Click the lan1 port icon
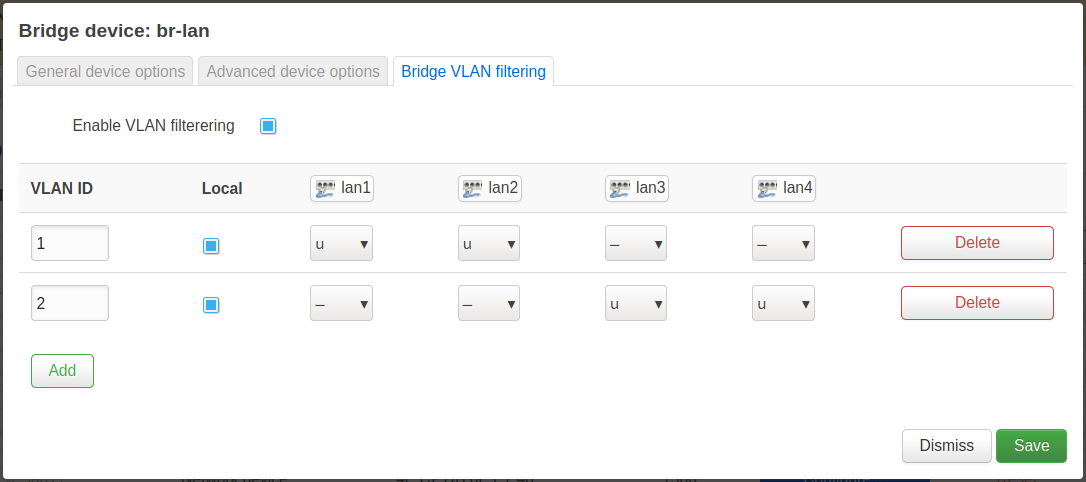1086x482 pixels. pos(325,188)
